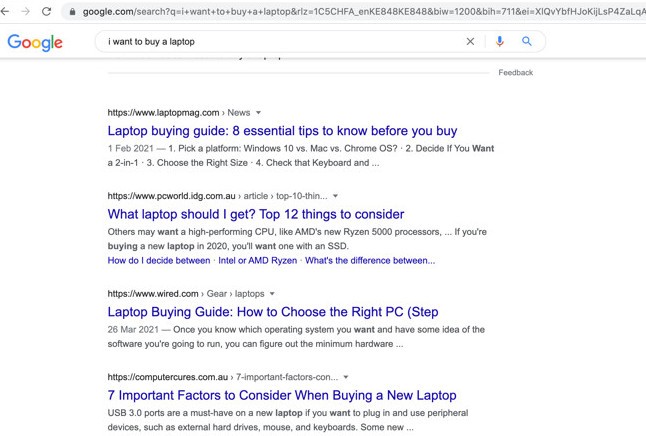
Task: Click the 'USB 3.0 ports are a must-have' snippet
Action: [x=288, y=420]
